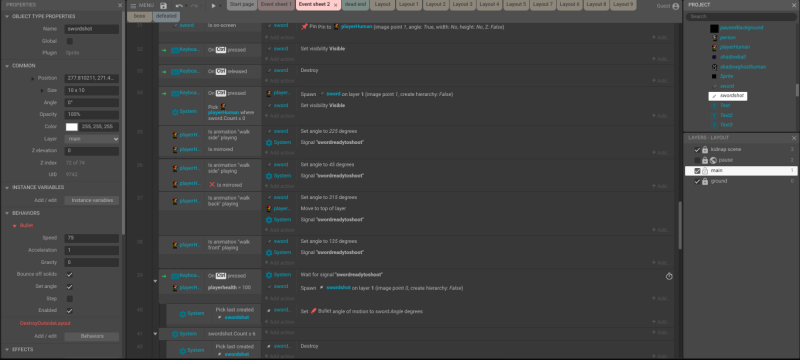Toggle visibility of ground layer
This screenshot has height=360, width=800.
tap(697, 182)
